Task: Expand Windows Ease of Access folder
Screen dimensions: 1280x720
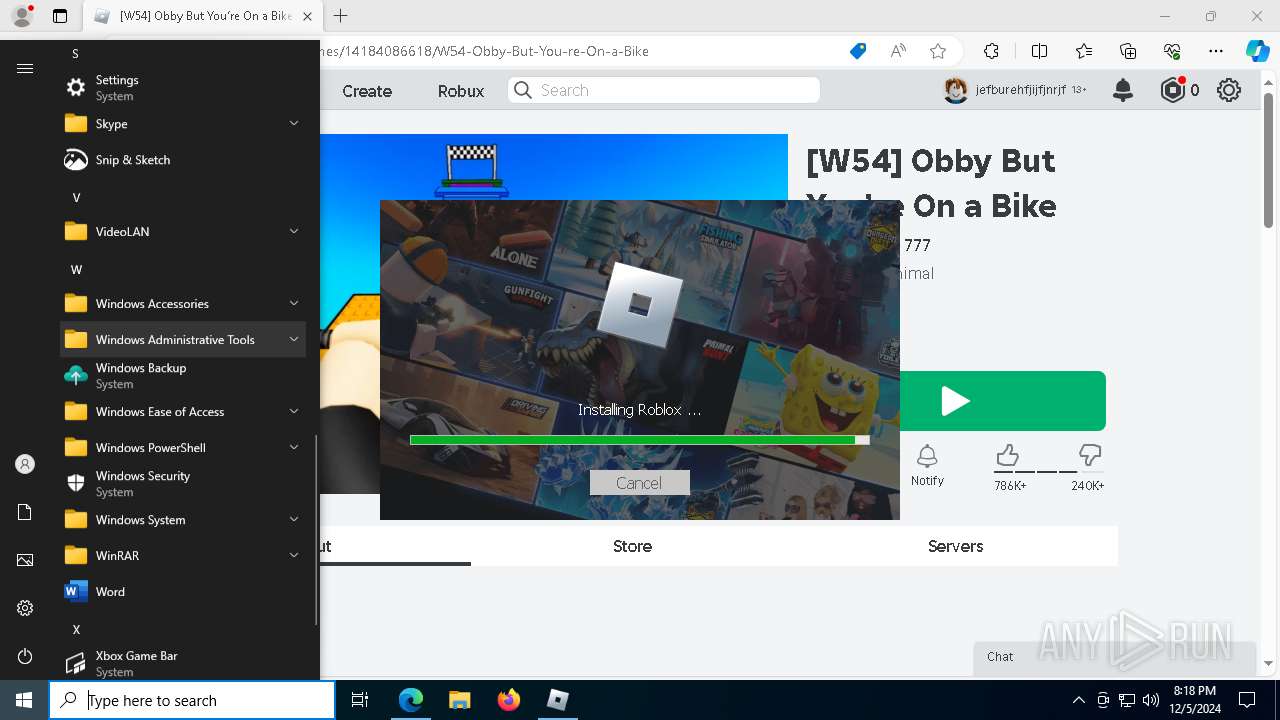Action: tap(183, 412)
